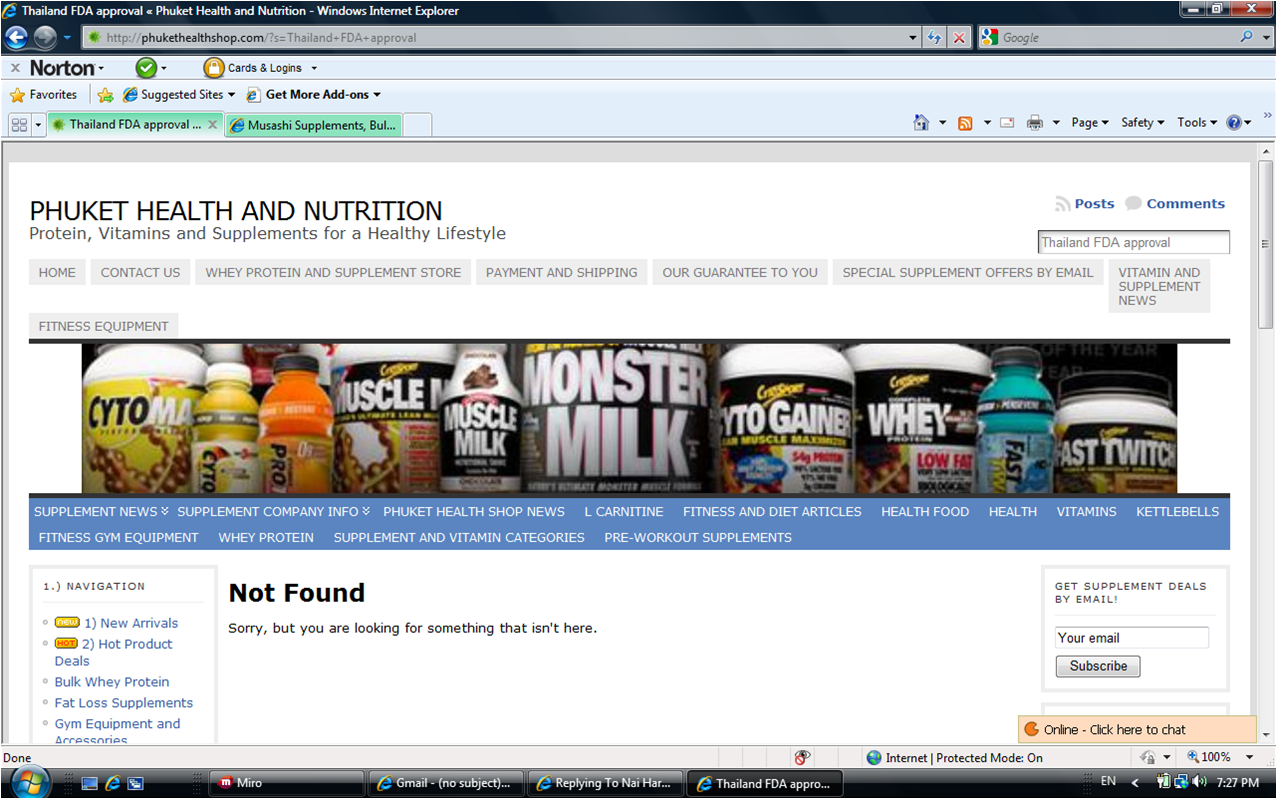Image resolution: width=1277 pixels, height=799 pixels.
Task: Open the FITNESS EQUIPMENT nav item
Action: tap(104, 326)
